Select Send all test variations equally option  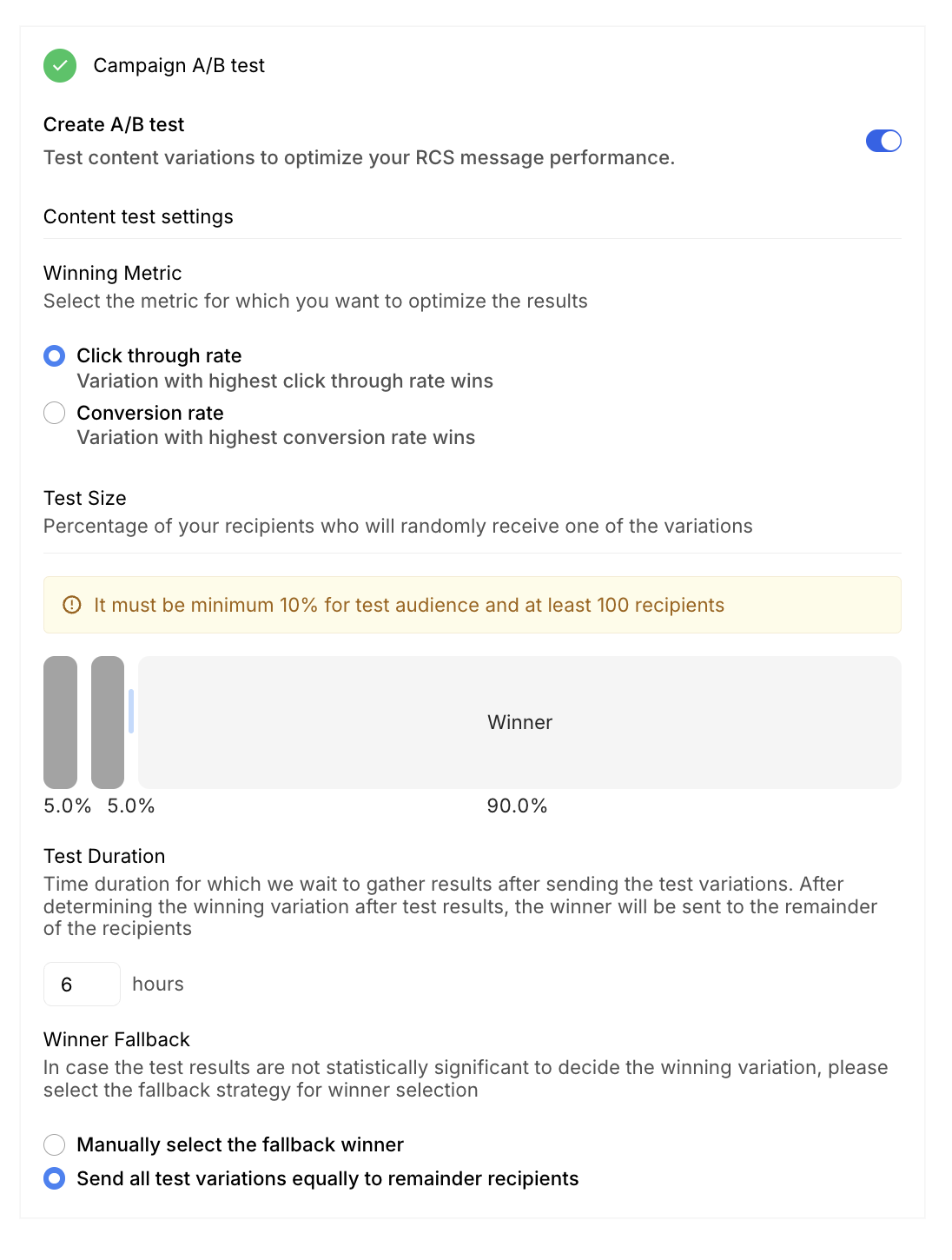(55, 1178)
